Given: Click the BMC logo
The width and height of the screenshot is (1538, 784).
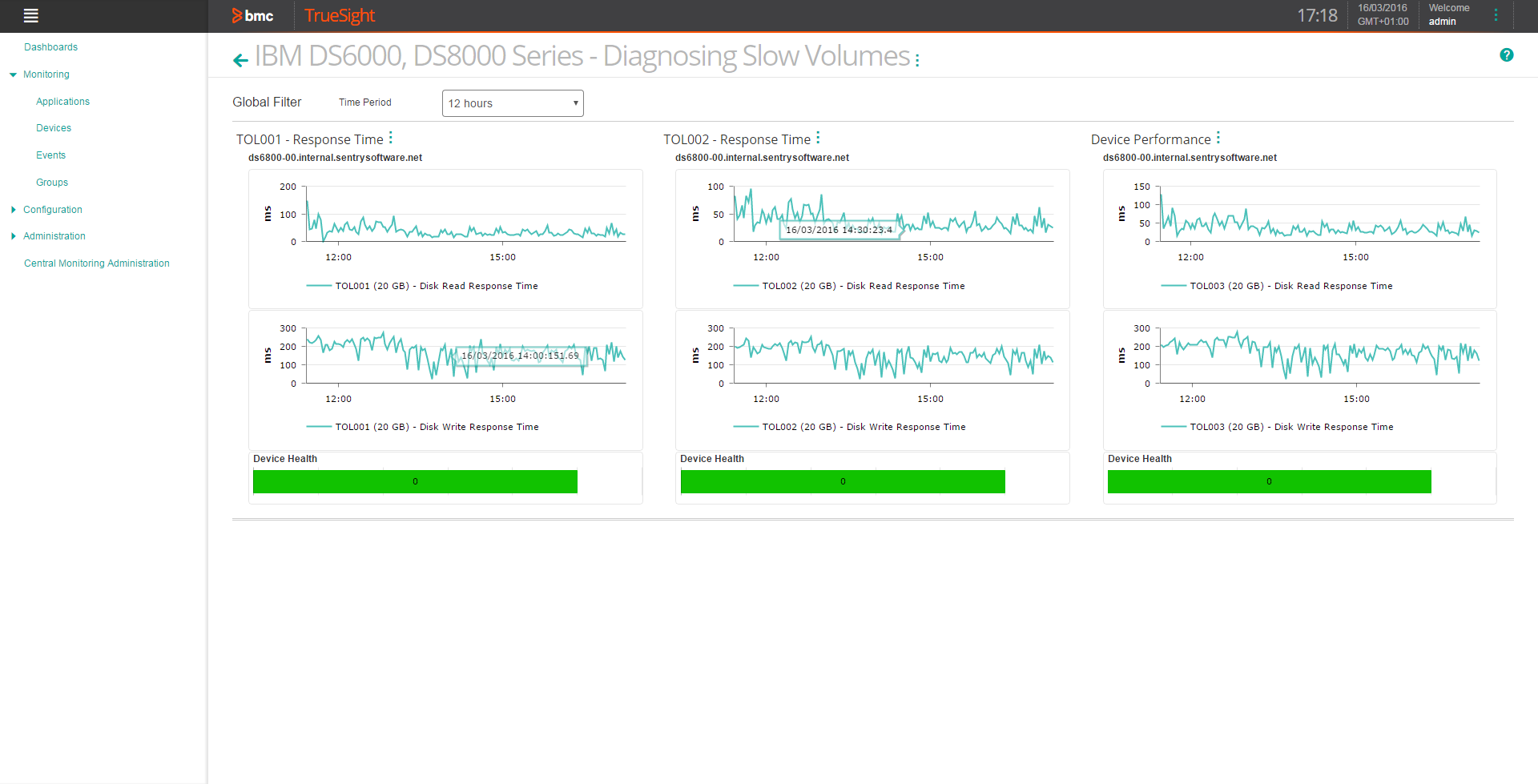Looking at the screenshot, I should pyautogui.click(x=253, y=15).
